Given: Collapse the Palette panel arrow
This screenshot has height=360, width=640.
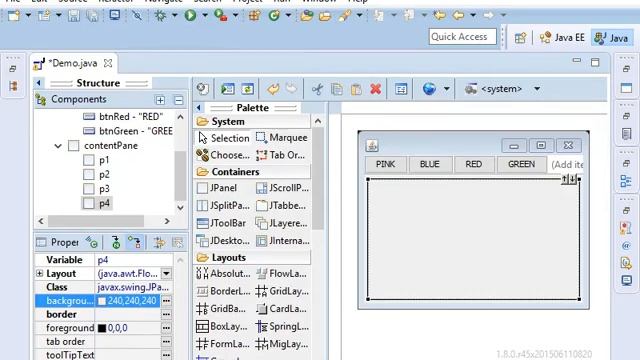Looking at the screenshot, I should [x=199, y=108].
